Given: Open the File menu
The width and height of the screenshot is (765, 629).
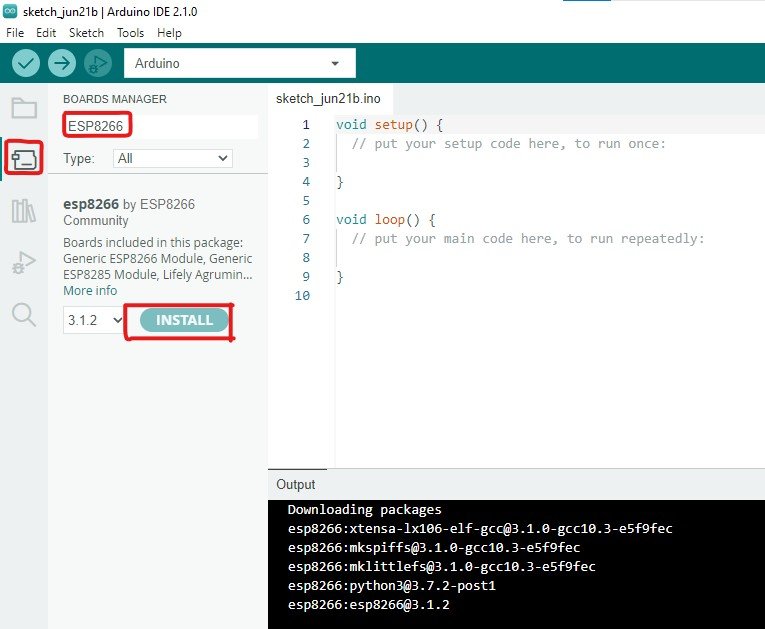Looking at the screenshot, I should (15, 33).
